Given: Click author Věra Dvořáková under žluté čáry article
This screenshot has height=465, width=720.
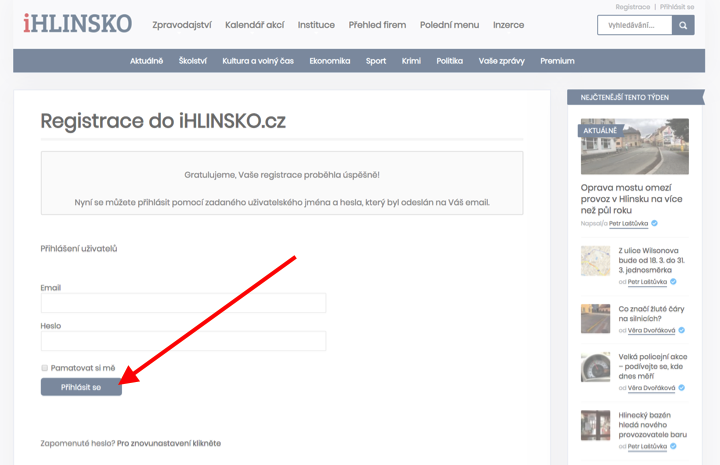Looking at the screenshot, I should pyautogui.click(x=651, y=331).
